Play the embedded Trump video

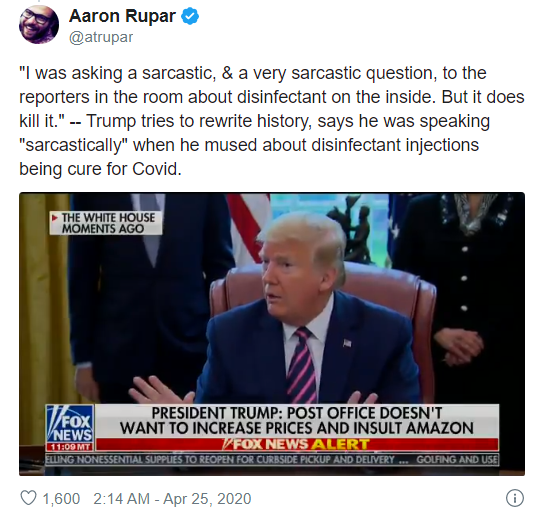[272, 334]
